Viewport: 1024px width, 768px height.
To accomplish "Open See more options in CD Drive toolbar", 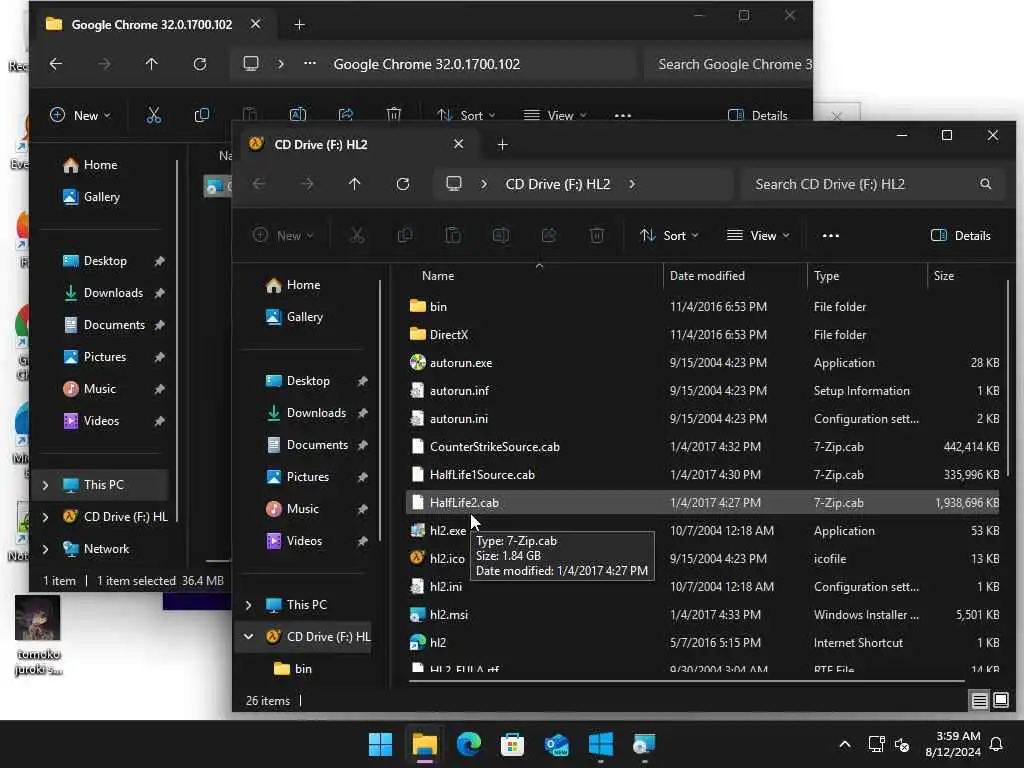I will click(x=831, y=236).
